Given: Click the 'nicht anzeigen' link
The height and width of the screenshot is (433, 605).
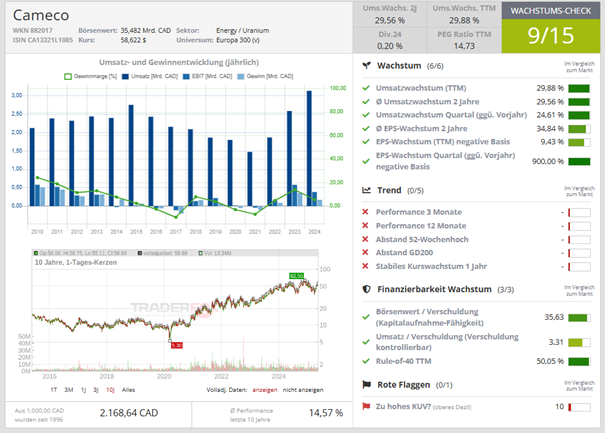Looking at the screenshot, I should point(303,390).
